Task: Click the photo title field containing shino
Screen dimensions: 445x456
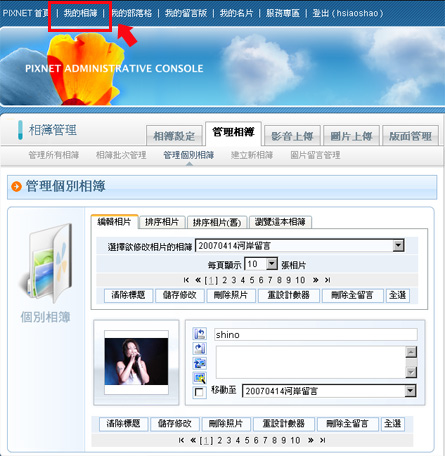Action: coord(315,334)
